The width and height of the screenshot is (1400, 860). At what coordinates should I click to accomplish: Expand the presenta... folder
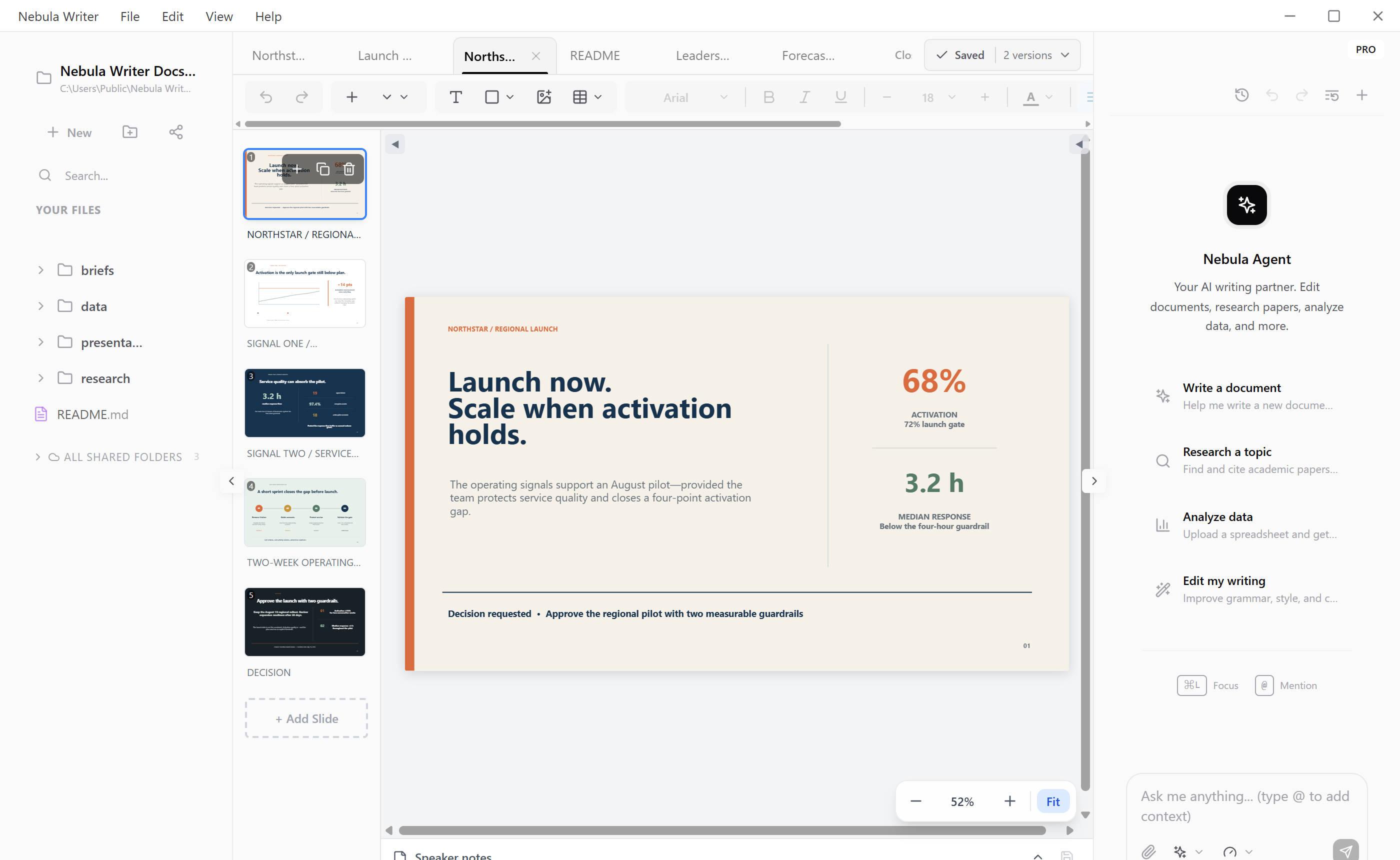(41, 342)
